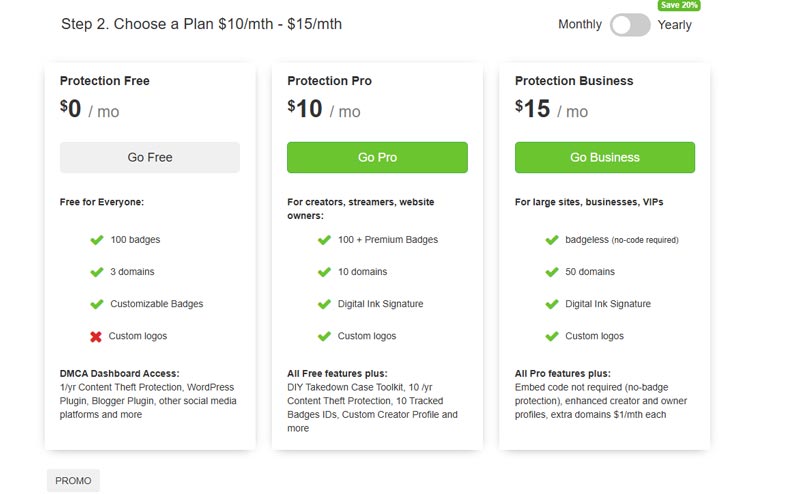The height and width of the screenshot is (494, 800).
Task: Click Pro plan's Digital Ink Signature checkmark
Action: pyautogui.click(x=324, y=304)
